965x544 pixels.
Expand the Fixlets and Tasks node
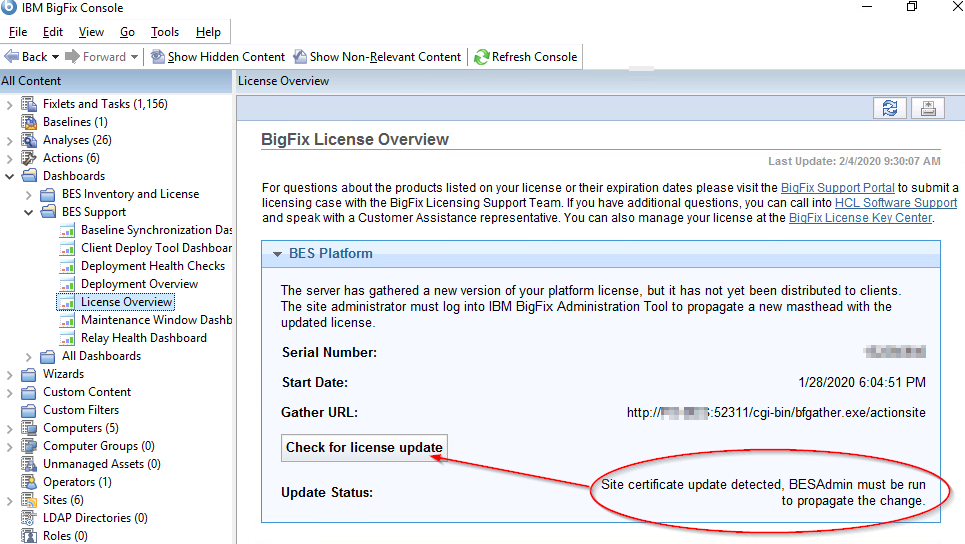coord(9,105)
